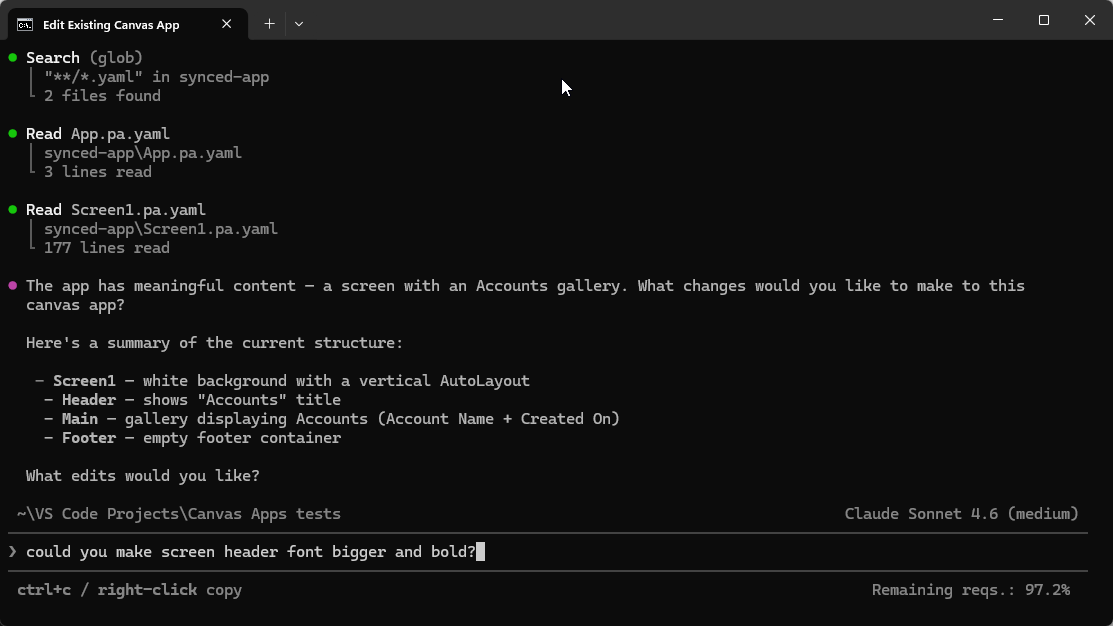Click the green dot beside Read App.pa.yaml

[13, 134]
